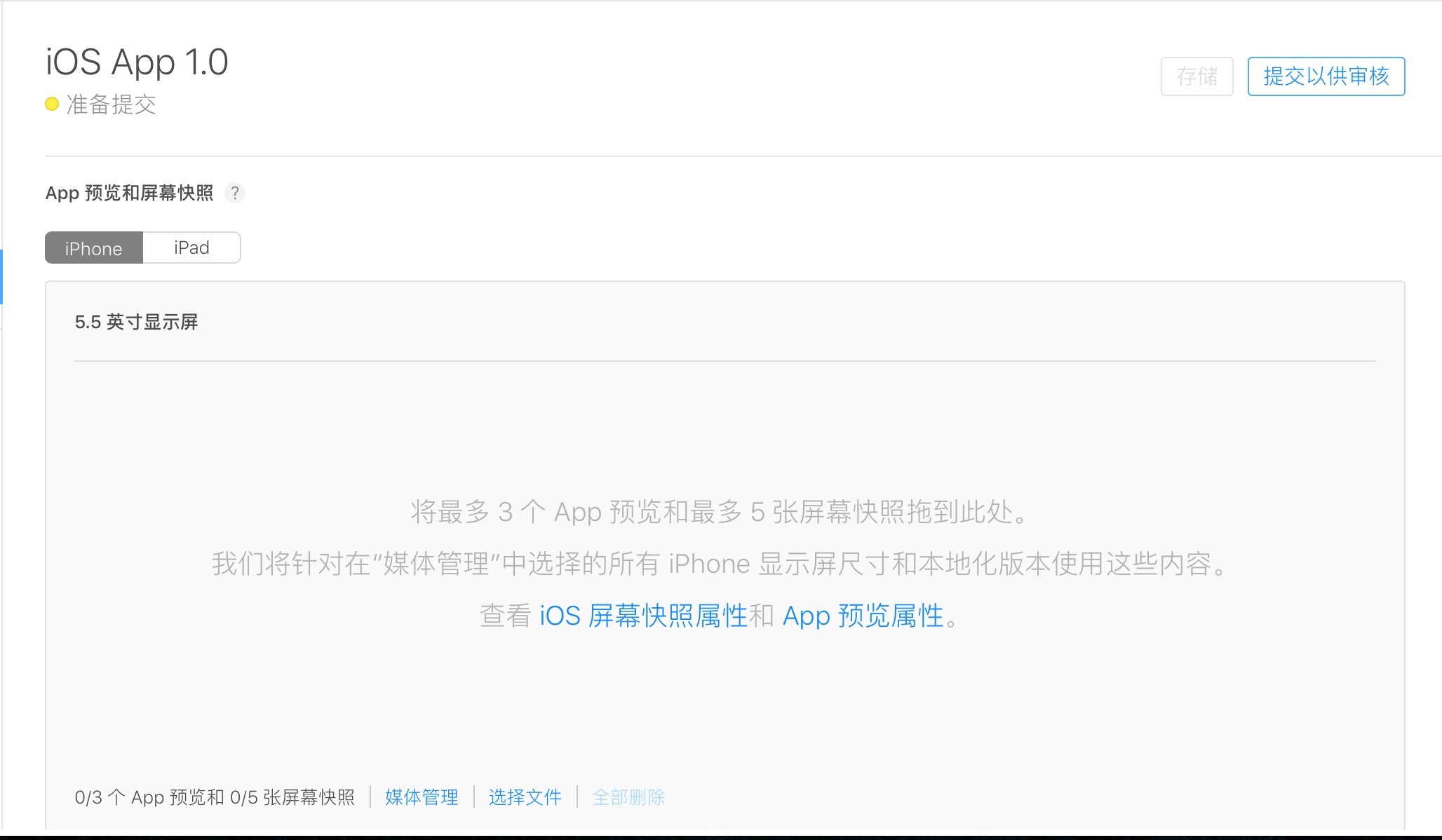
Task: Click the App 预览和屏幕快照 section title
Action: (129, 193)
